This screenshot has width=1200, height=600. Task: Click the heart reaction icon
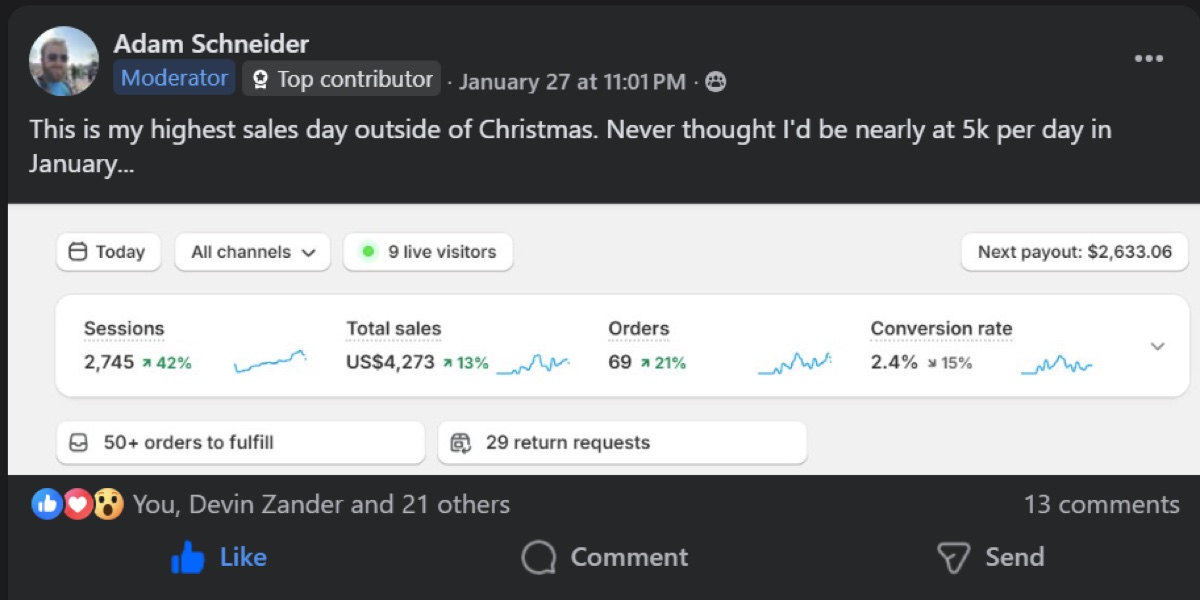coord(77,504)
